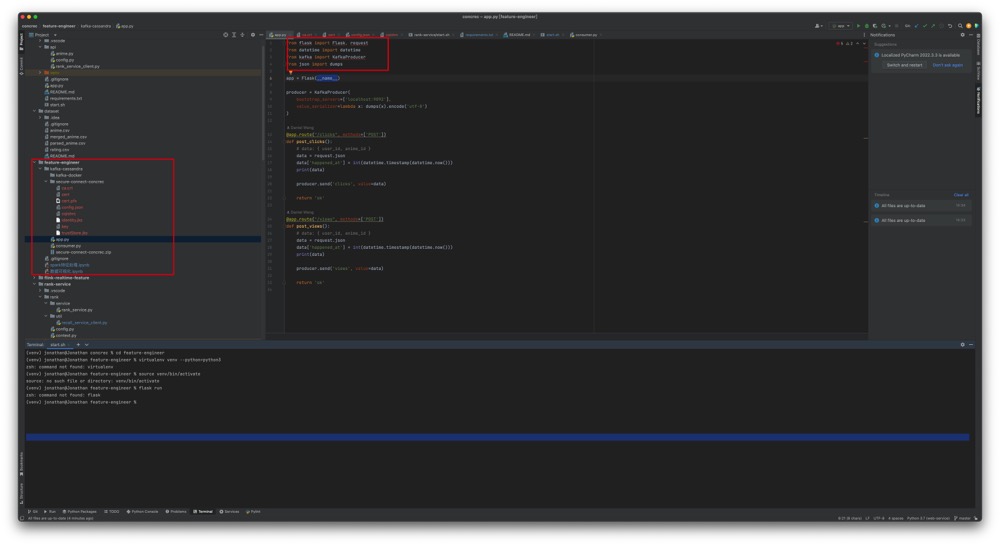Go to next highlighted error down arrow
1000x545 pixels.
click(x=864, y=43)
